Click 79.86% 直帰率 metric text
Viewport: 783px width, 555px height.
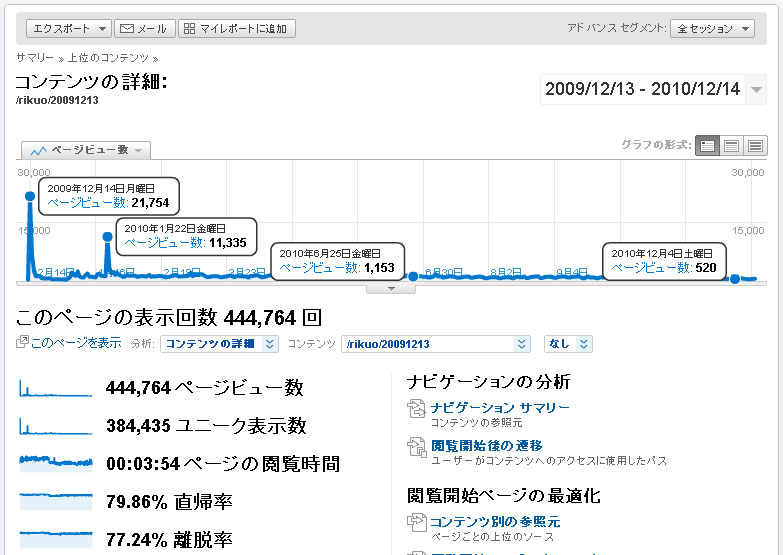coord(169,502)
